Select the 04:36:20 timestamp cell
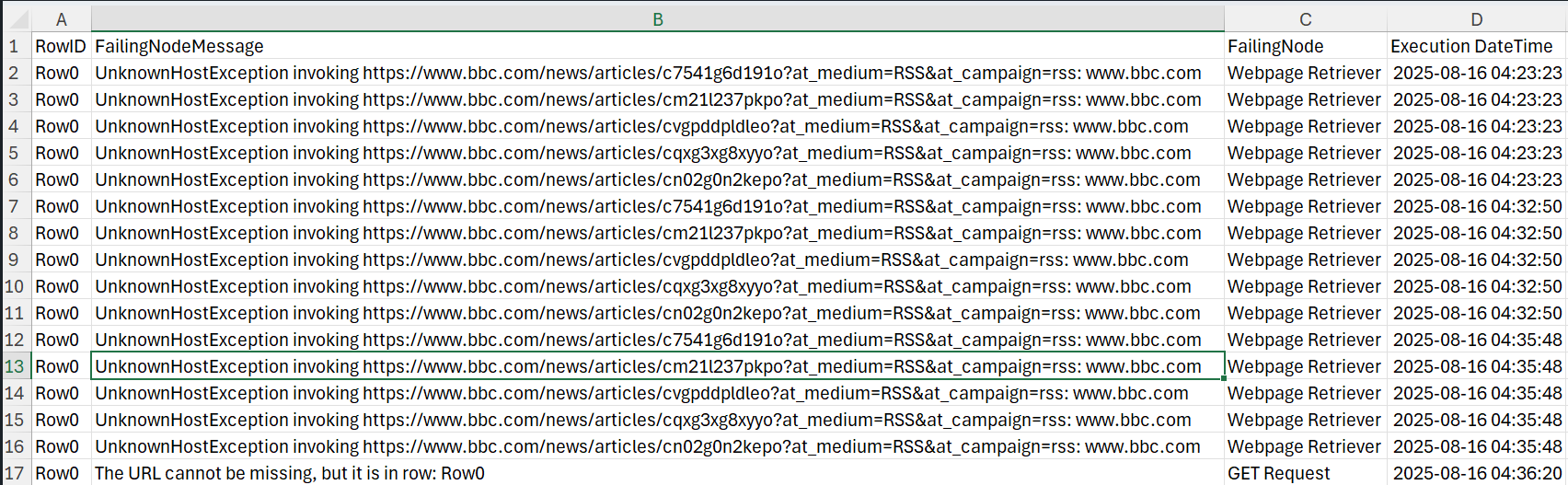The width and height of the screenshot is (1568, 485). (1476, 473)
